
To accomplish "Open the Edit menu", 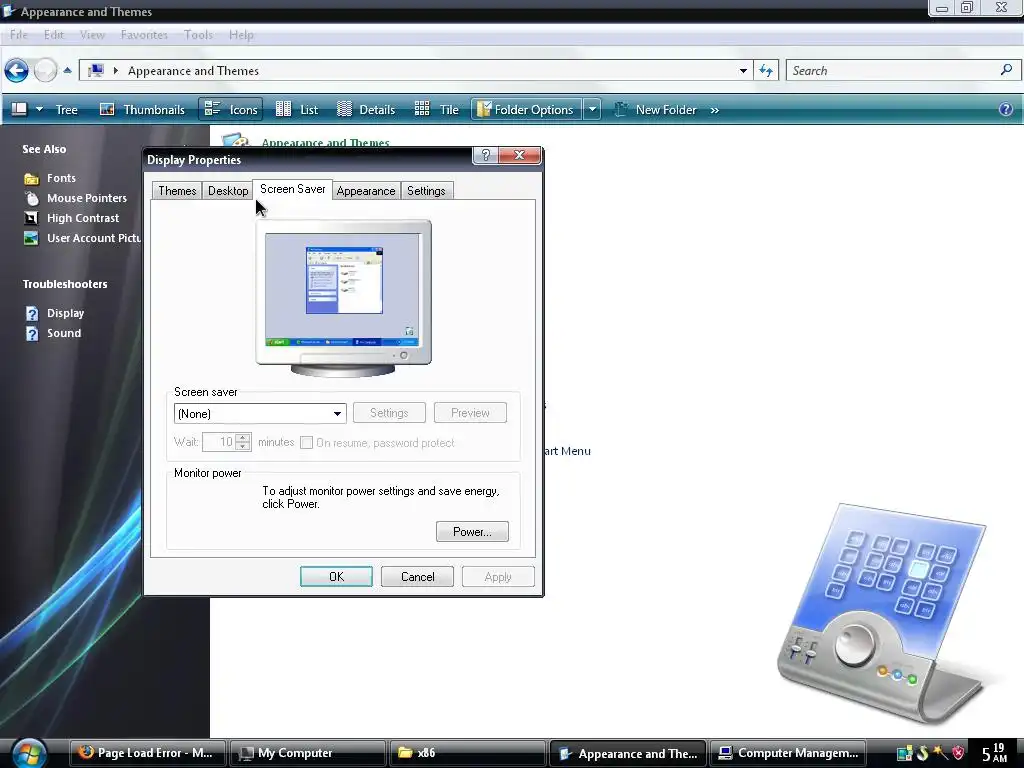I will pos(54,35).
